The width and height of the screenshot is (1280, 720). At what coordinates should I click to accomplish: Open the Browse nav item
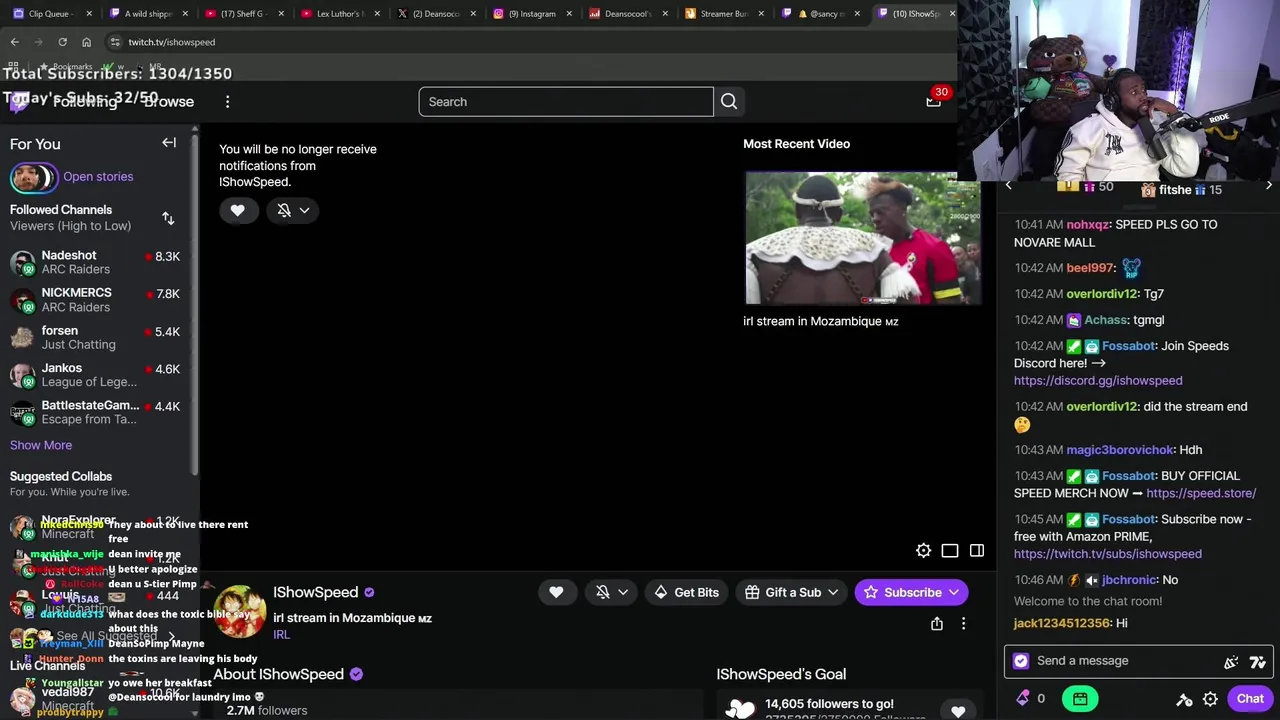168,102
